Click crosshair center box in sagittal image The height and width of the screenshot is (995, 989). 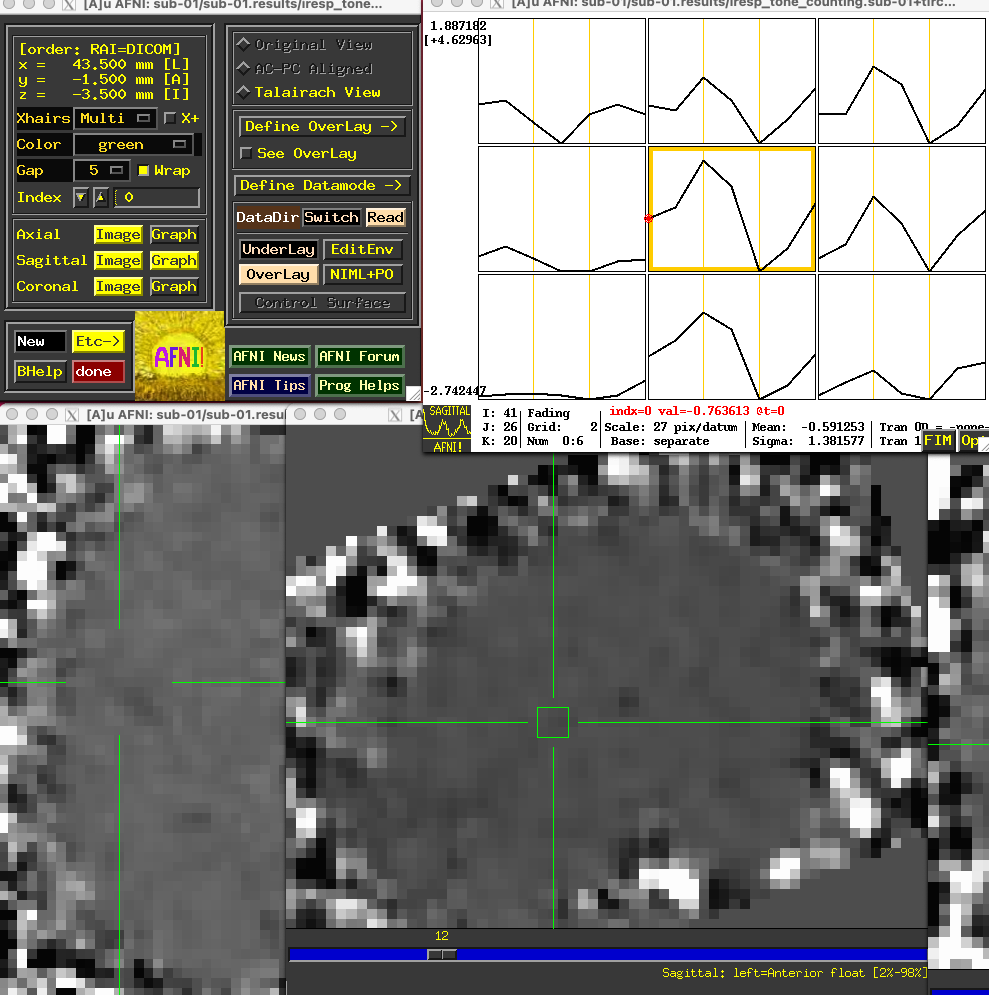[553, 723]
